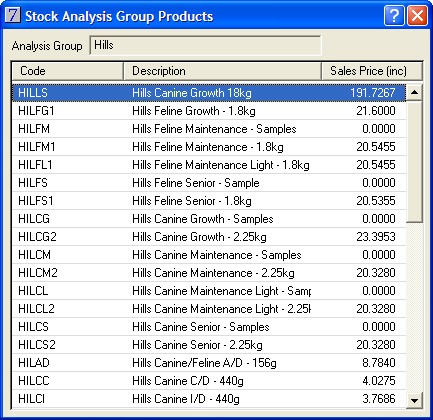Sort by Sales Price (inc) column header
The height and width of the screenshot is (420, 433).
point(372,71)
